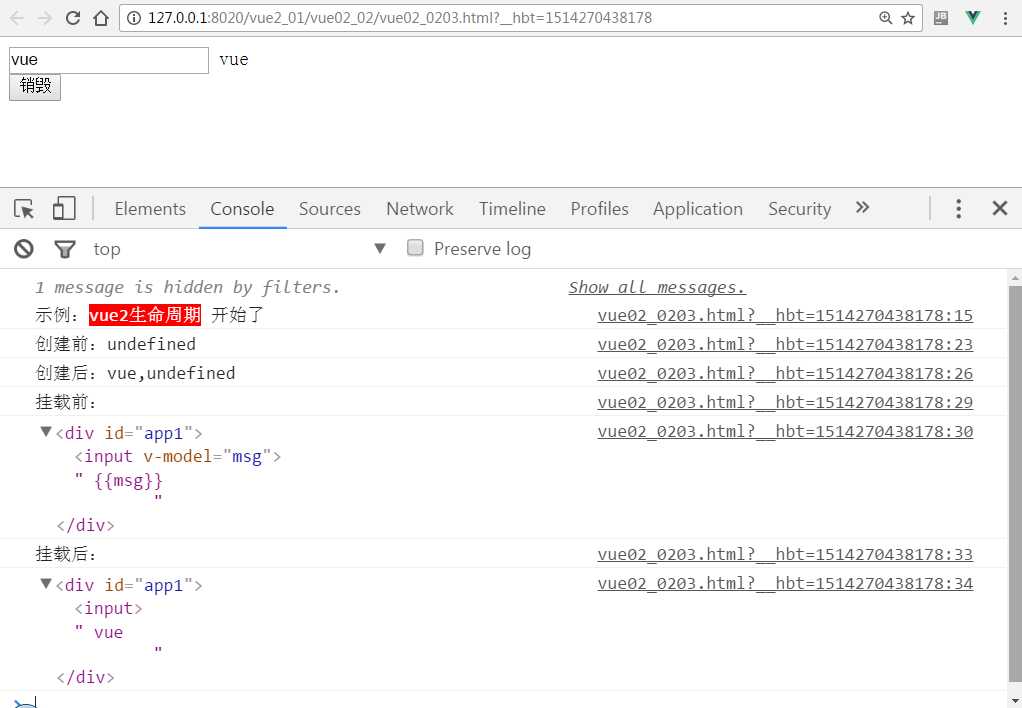Click the red vue2生命周期 highlighted text
The image size is (1022, 708).
point(145,315)
